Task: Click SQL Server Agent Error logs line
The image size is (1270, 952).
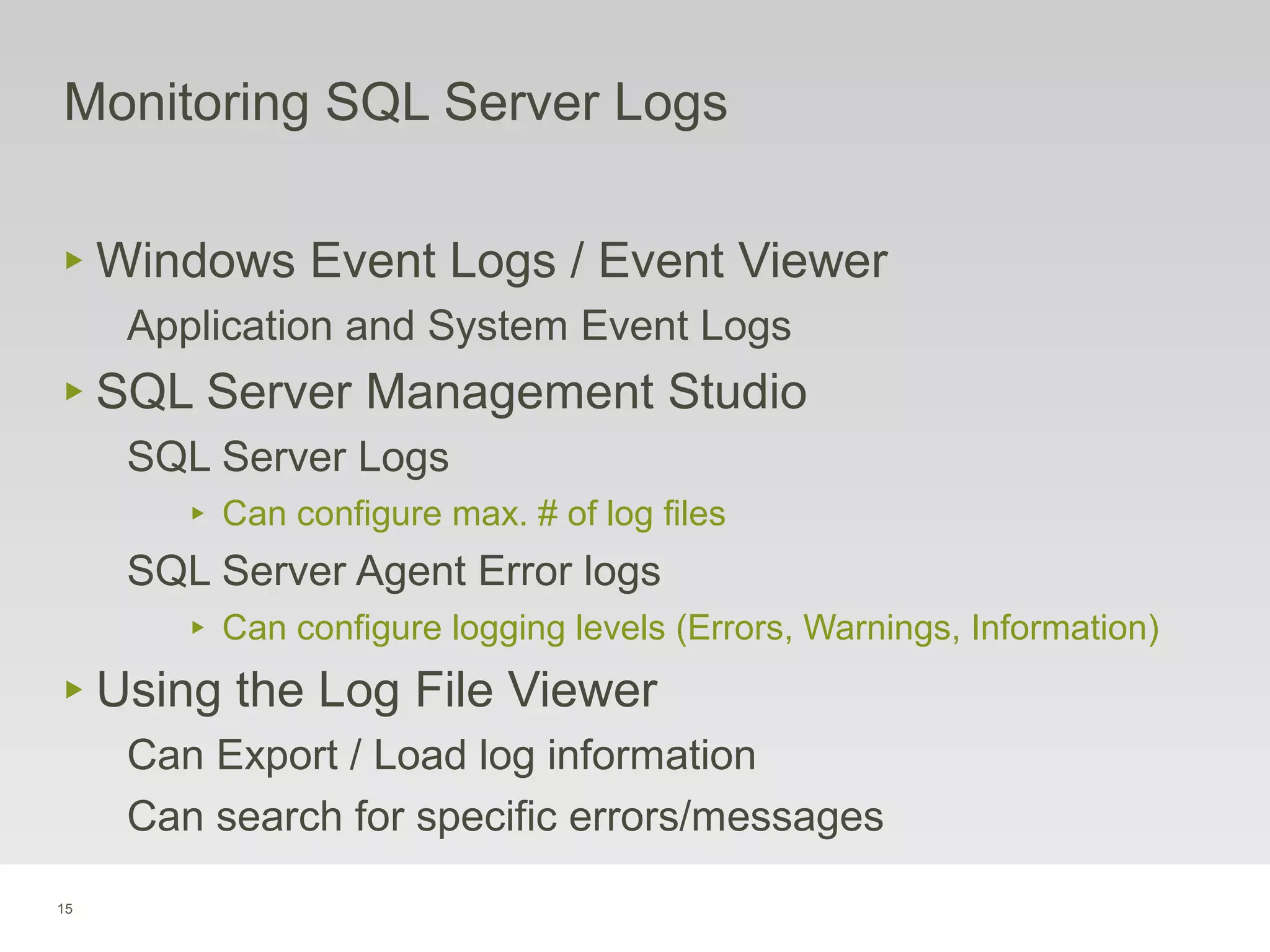Action: coord(394,571)
